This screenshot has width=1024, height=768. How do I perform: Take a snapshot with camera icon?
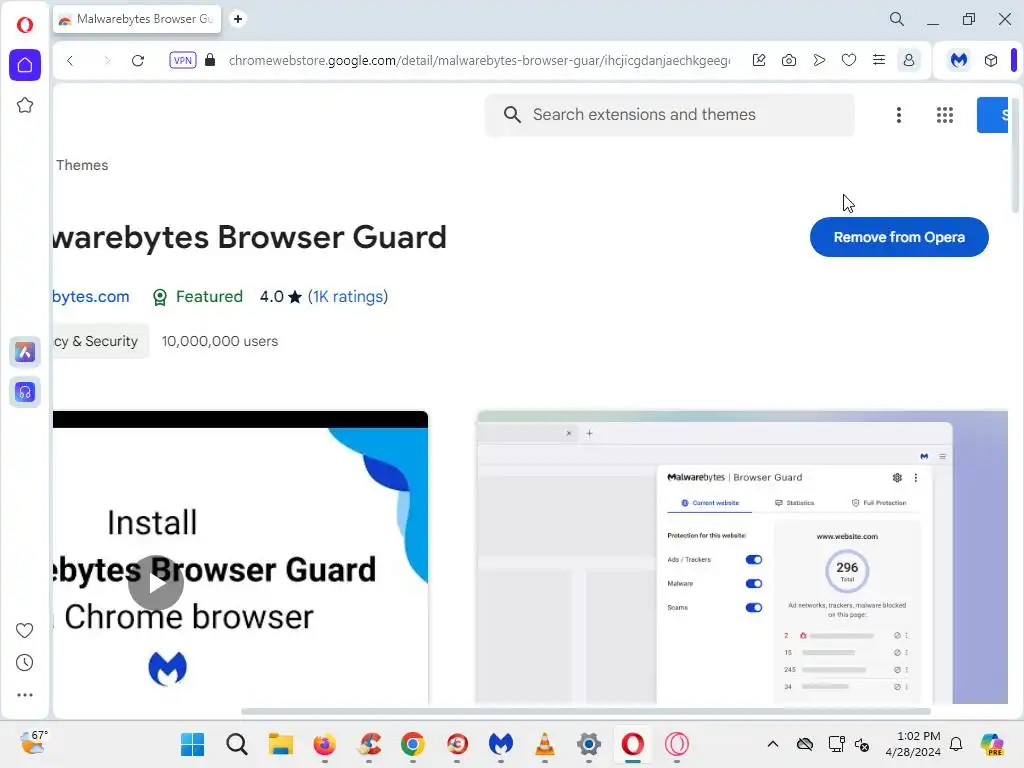(x=789, y=60)
